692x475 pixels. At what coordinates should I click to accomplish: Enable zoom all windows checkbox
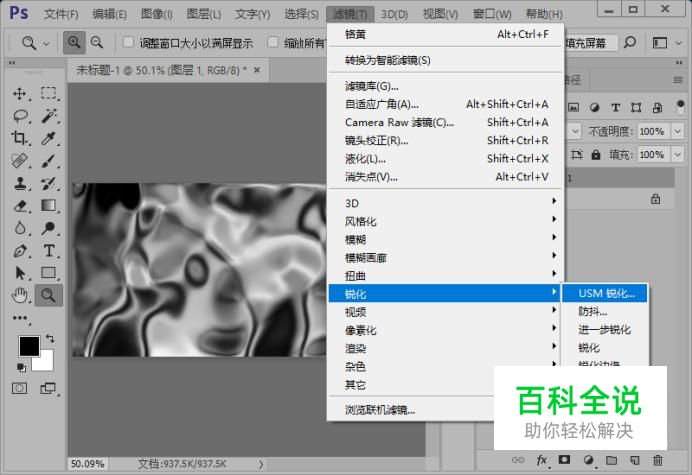[x=273, y=42]
